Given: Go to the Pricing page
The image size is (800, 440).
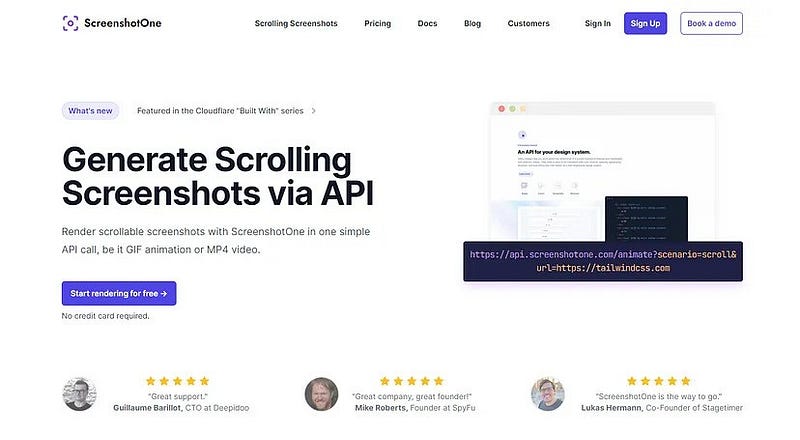Looking at the screenshot, I should [378, 23].
